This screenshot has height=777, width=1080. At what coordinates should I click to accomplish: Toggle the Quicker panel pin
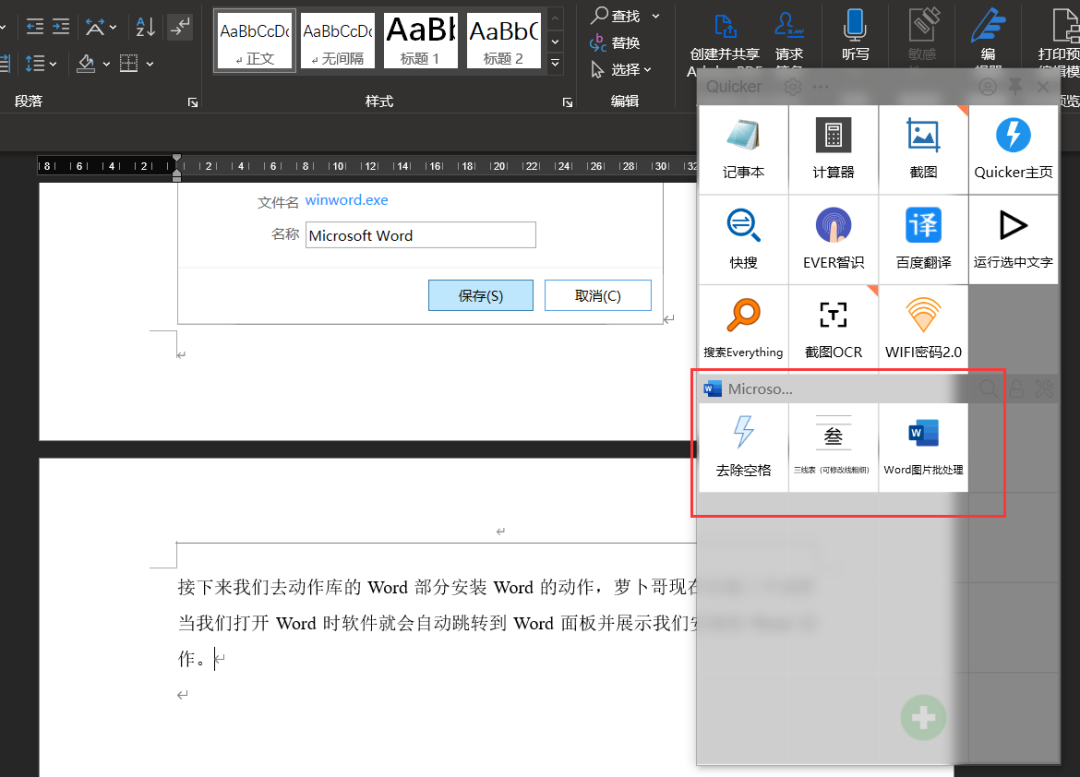[x=1015, y=87]
